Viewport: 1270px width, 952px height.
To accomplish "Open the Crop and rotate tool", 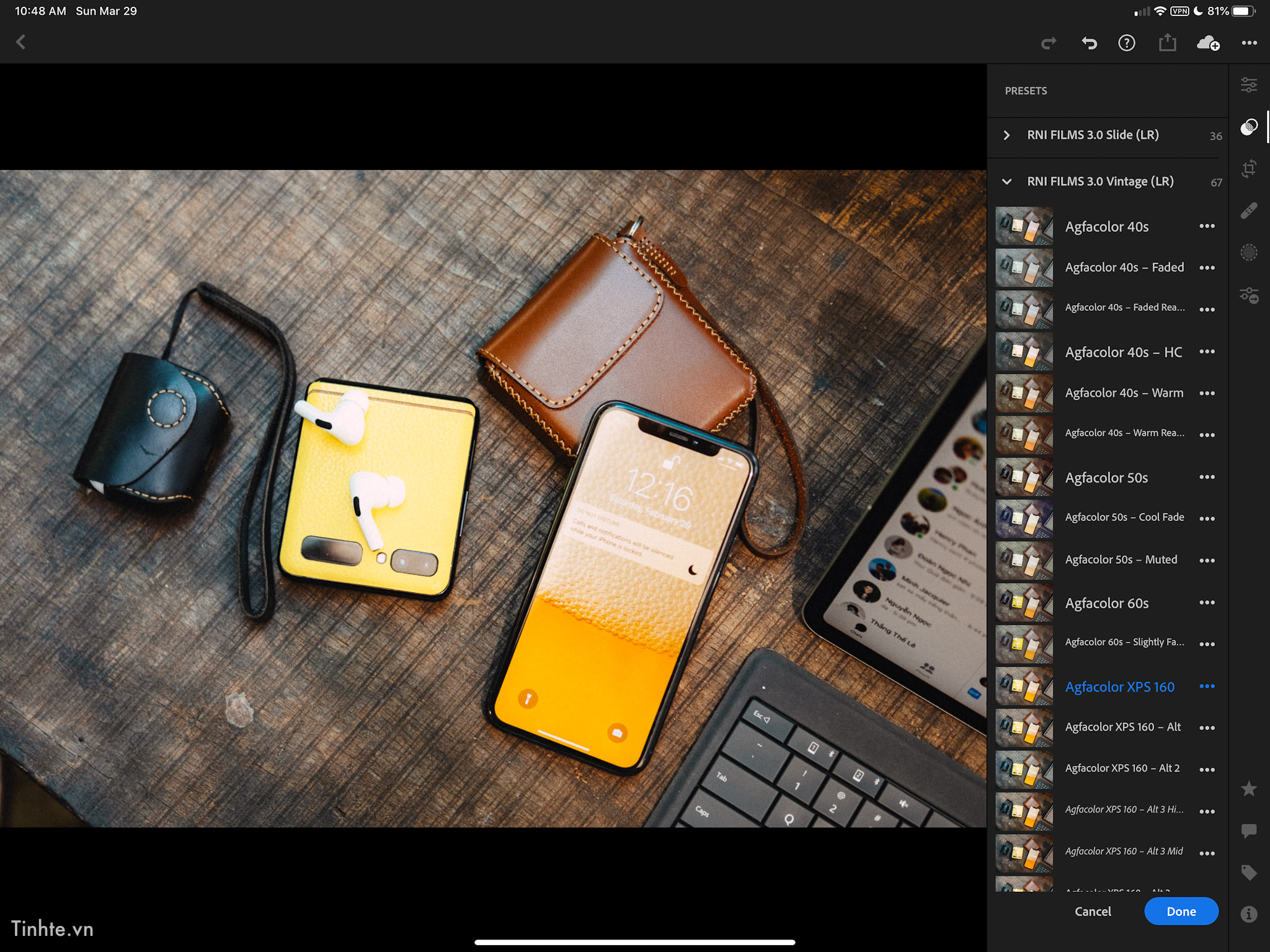I will [x=1249, y=169].
